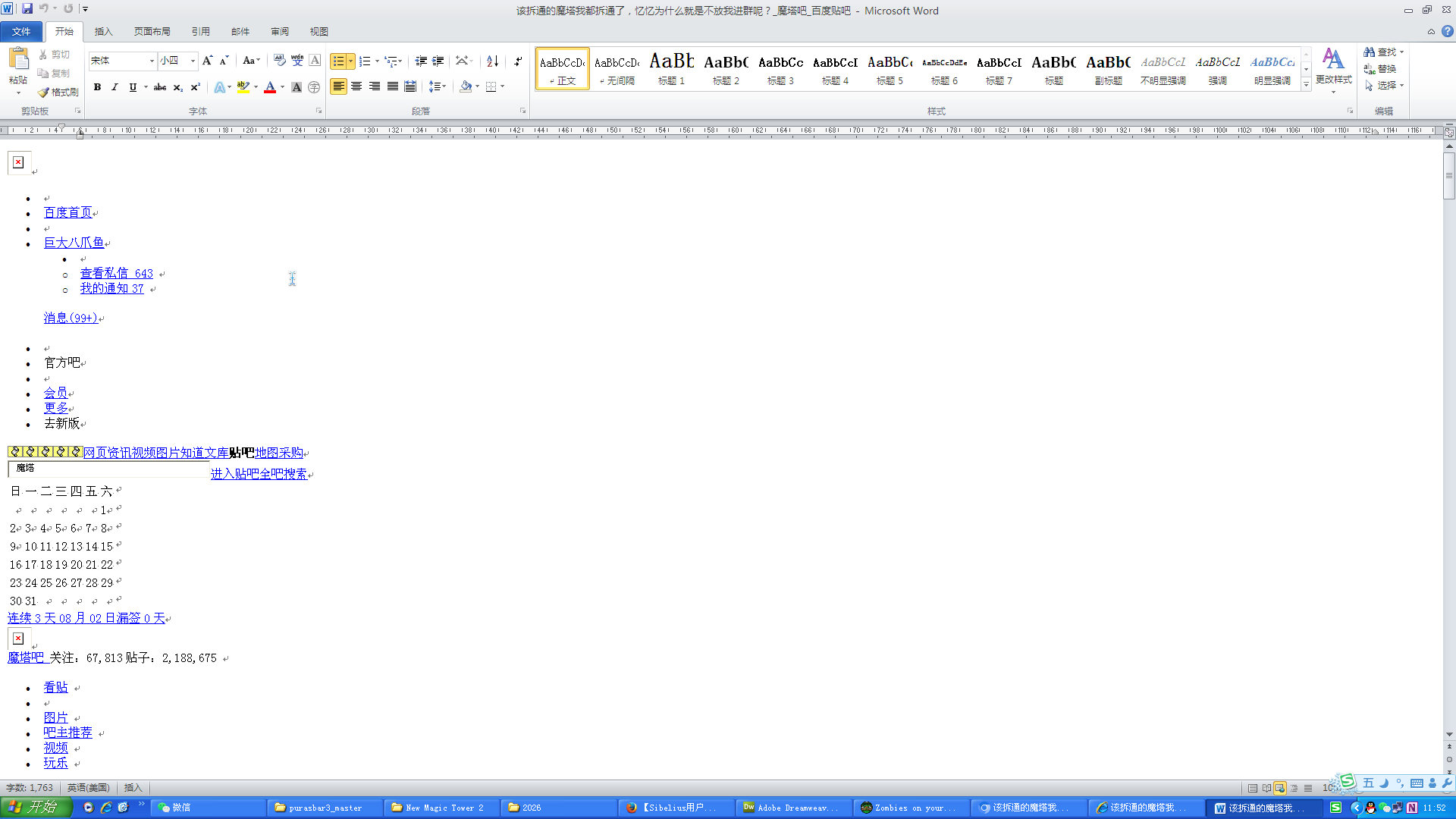
Task: Open the 巨大八爪鱼 link
Action: click(x=74, y=243)
